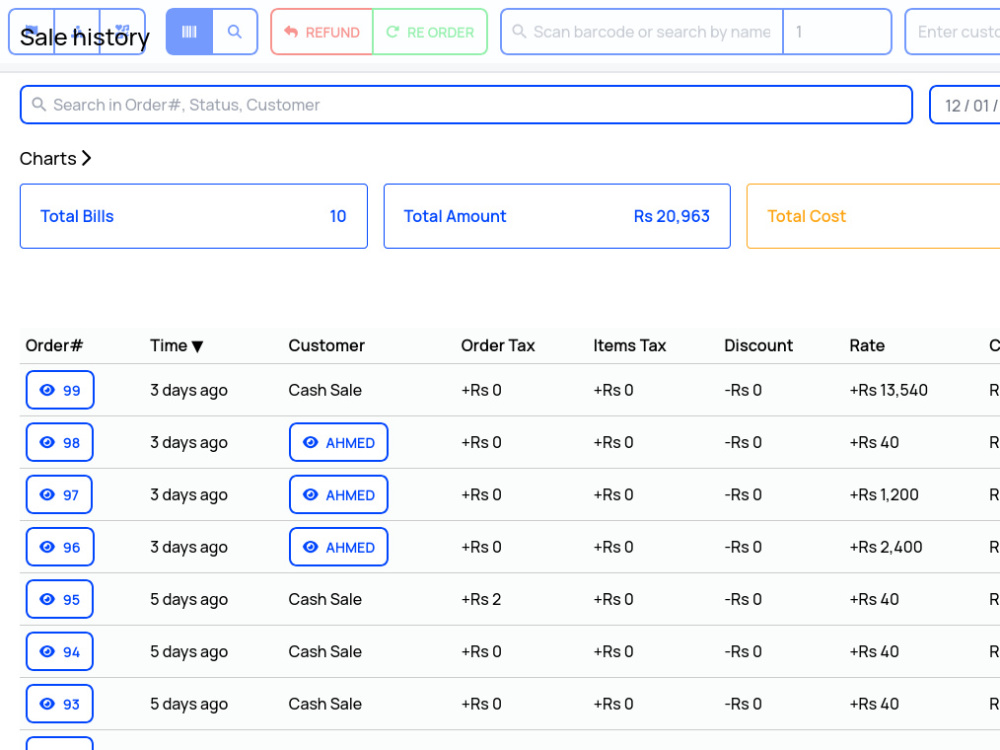
Task: Switch to search mode with magnifier button
Action: click(235, 32)
